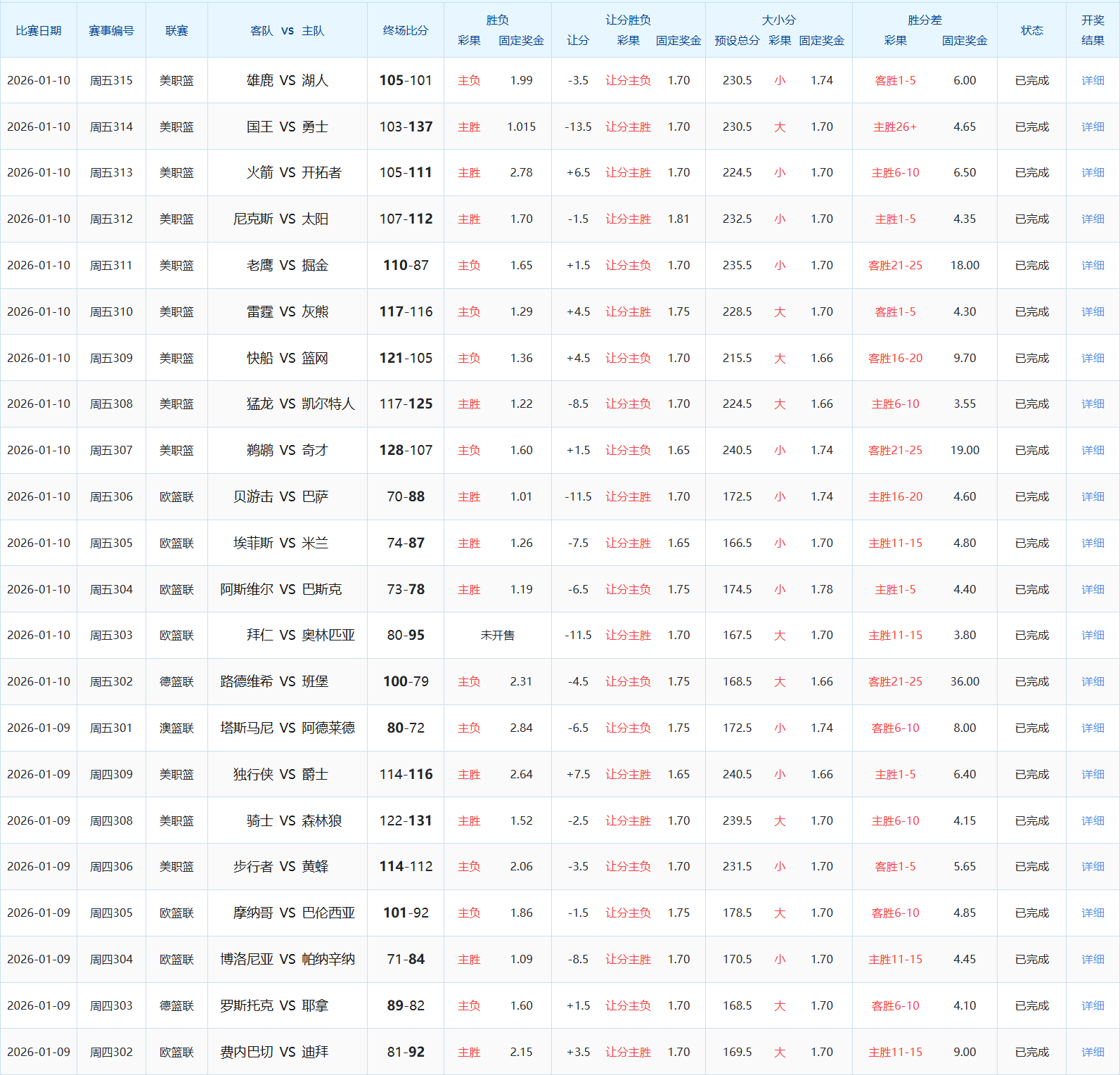Click the 胜分差 header group
Image resolution: width=1120 pixels, height=1075 pixels.
point(925,20)
